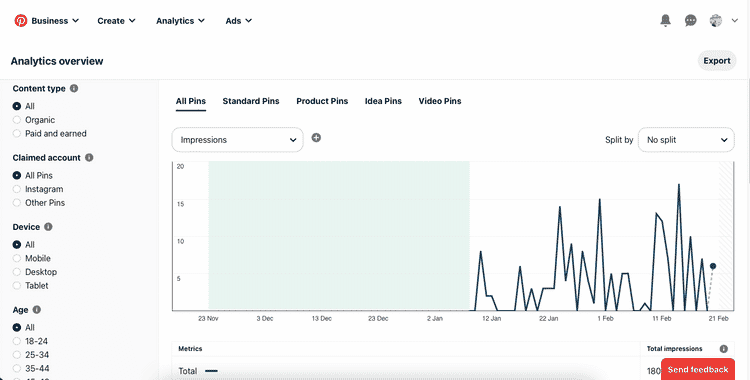Click the profile avatar icon

point(716,21)
